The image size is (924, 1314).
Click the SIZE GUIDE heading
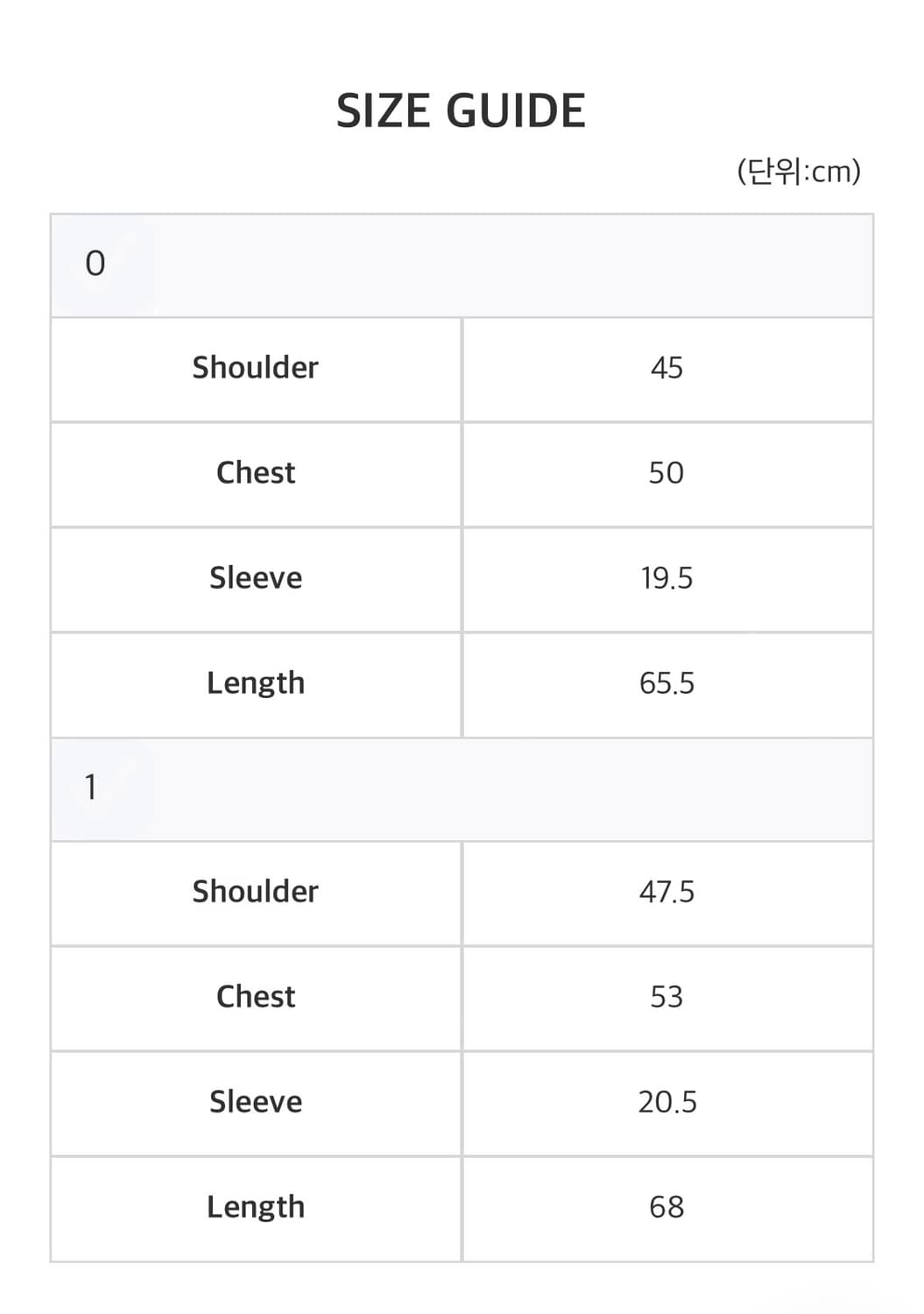tap(461, 111)
